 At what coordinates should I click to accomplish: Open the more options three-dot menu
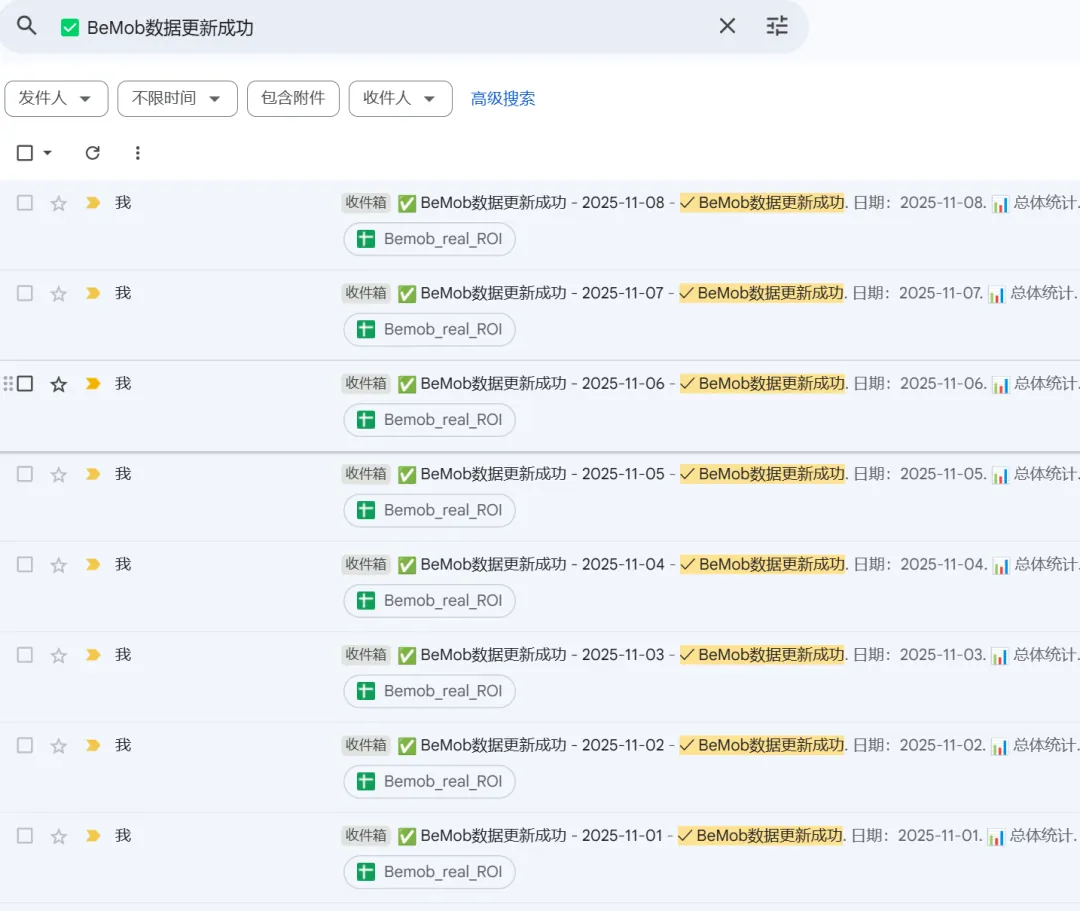click(x=138, y=153)
